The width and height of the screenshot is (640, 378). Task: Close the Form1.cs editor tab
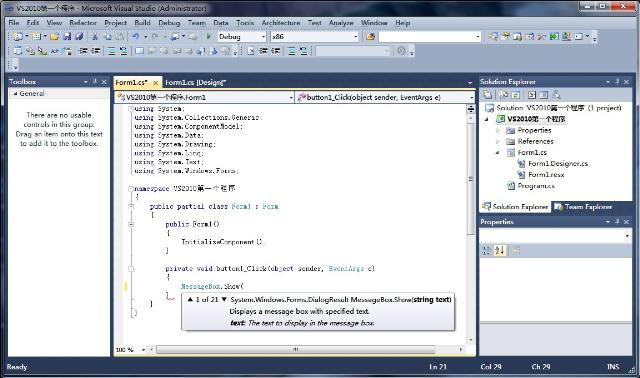pyautogui.click(x=156, y=83)
